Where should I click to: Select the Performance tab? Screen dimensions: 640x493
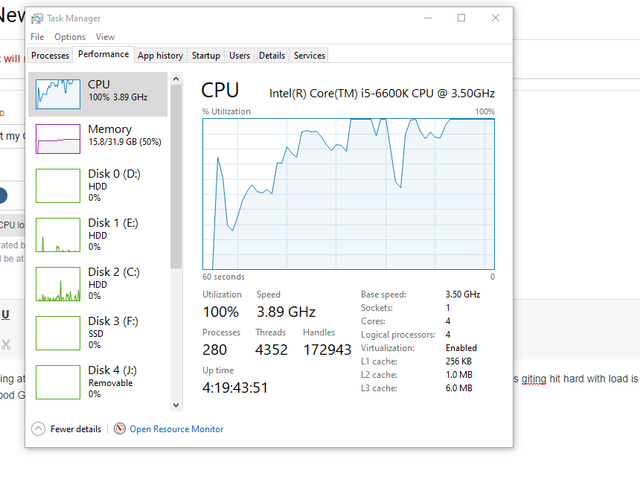tap(103, 54)
